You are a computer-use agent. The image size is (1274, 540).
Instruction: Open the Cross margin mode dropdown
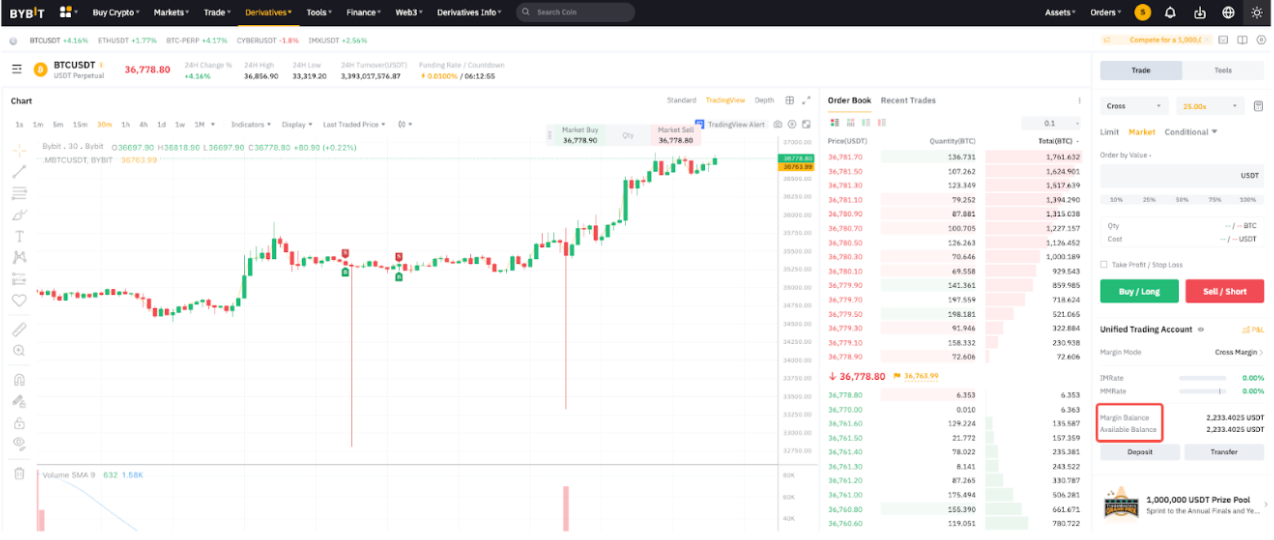[x=1133, y=106]
